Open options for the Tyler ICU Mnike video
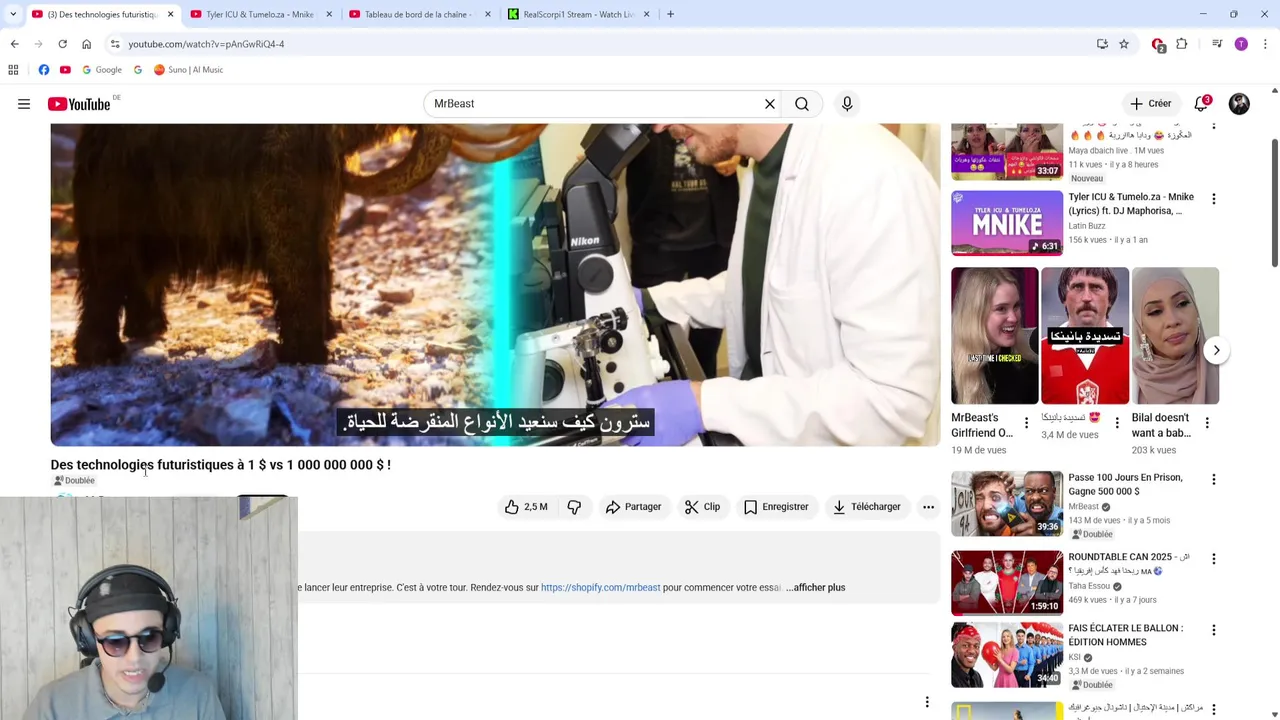Viewport: 1280px width, 720px height. click(1214, 199)
